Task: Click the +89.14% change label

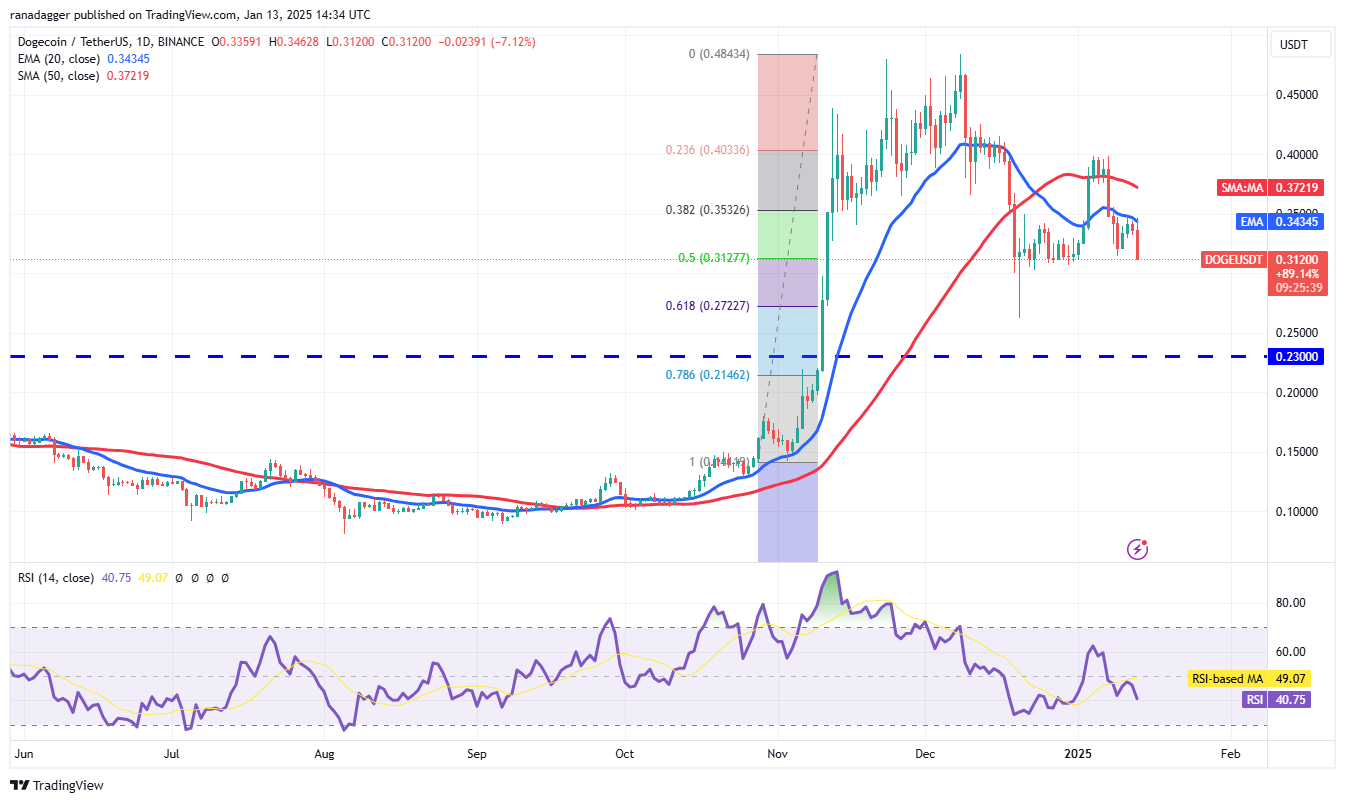Action: point(1296,273)
